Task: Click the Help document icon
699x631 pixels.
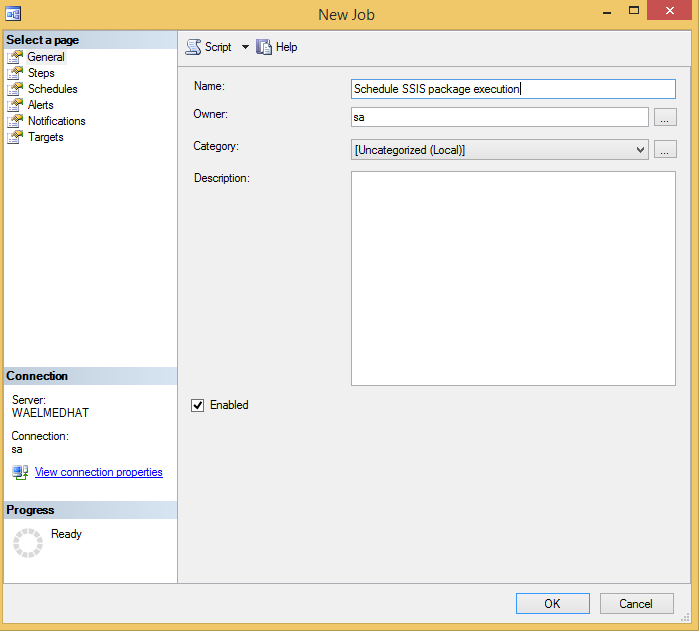Action: [263, 47]
